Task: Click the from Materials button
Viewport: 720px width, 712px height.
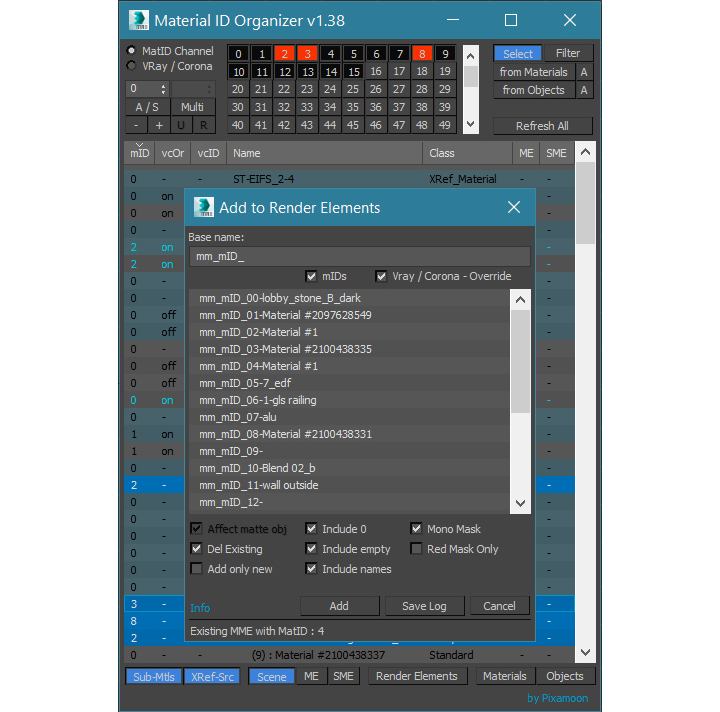Action: [534, 72]
